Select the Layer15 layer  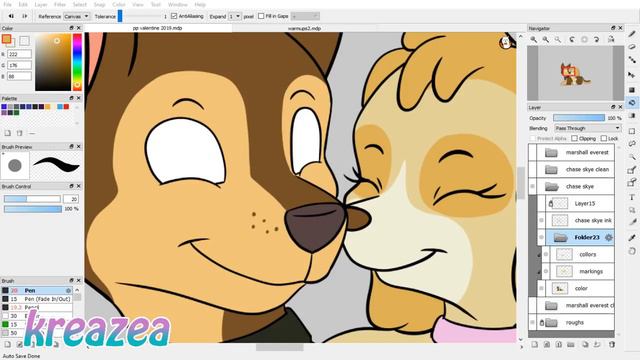click(x=580, y=203)
